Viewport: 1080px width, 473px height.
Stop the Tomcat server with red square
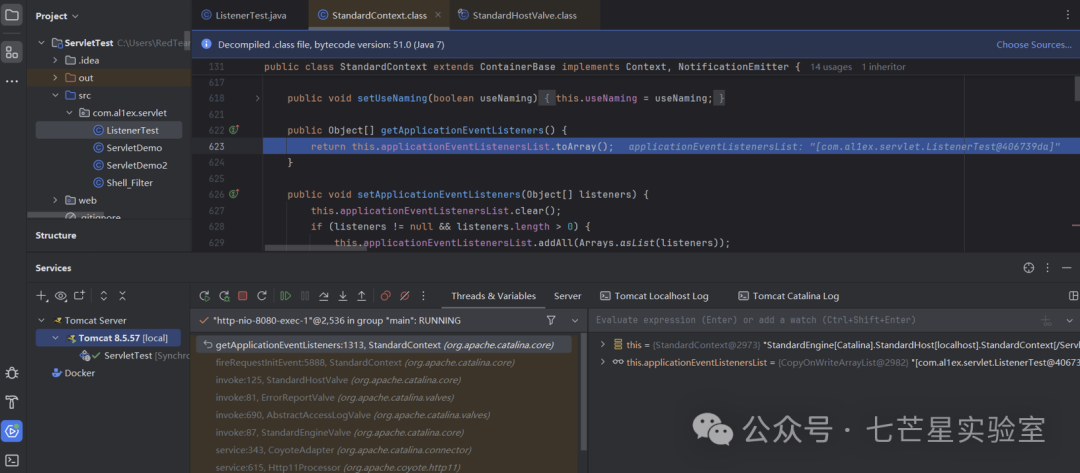click(242, 296)
